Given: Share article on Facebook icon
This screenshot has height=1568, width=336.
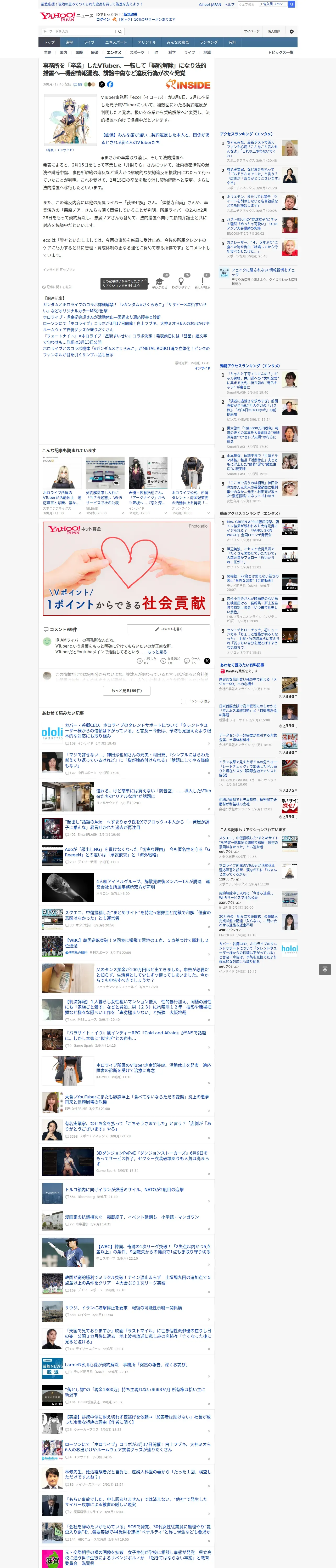Looking at the screenshot, I should 110,85.
